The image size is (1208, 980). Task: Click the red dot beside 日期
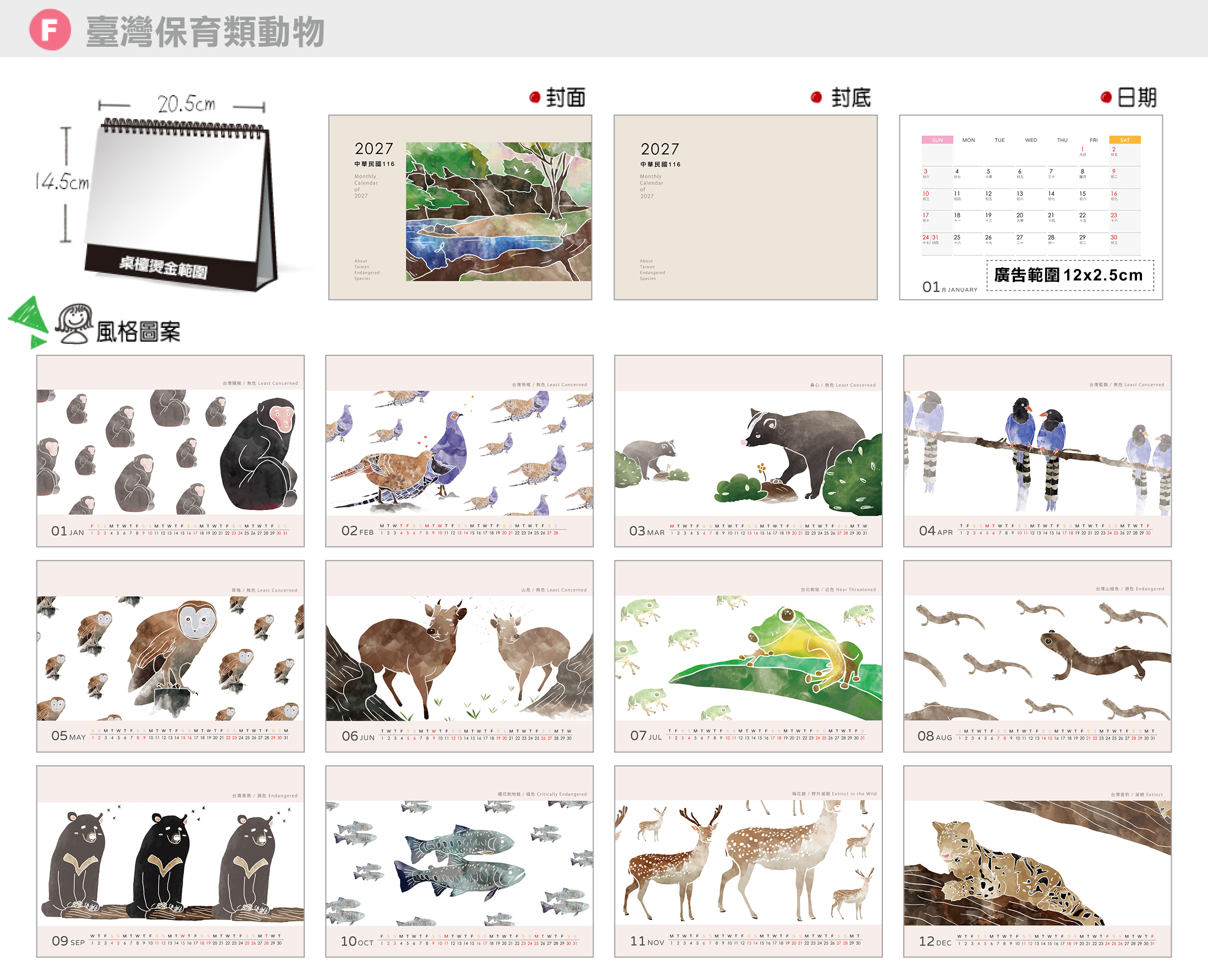pos(1106,97)
